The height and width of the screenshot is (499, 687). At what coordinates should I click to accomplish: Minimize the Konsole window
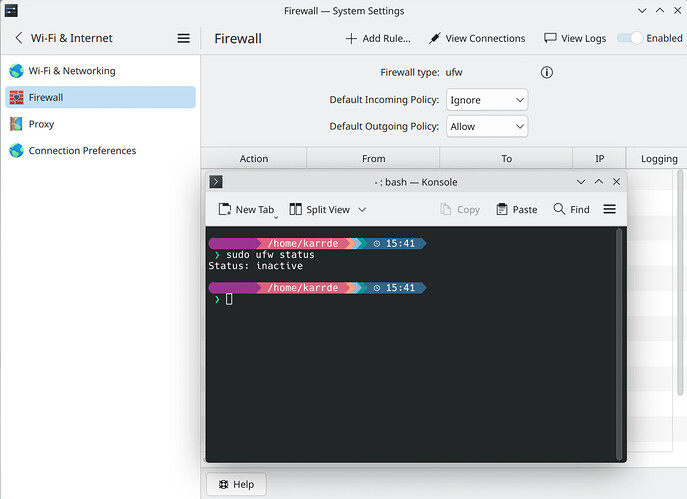click(581, 182)
